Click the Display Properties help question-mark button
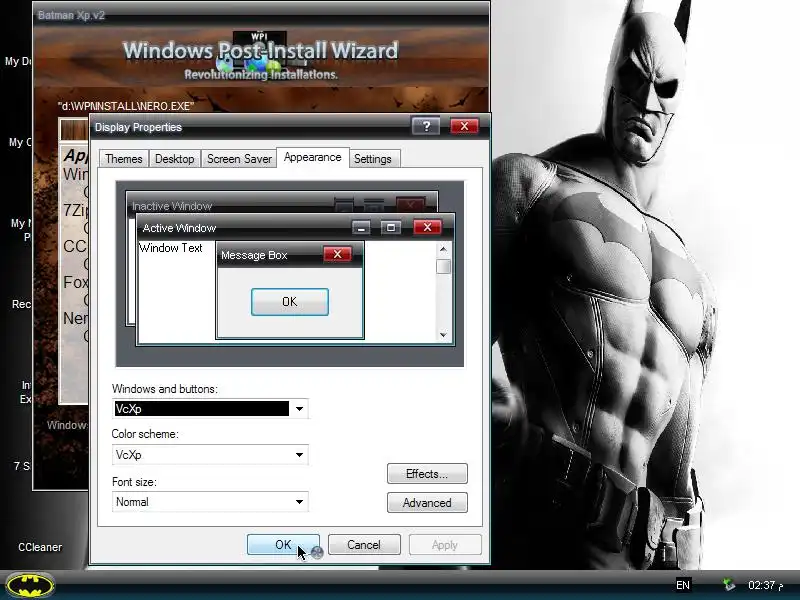Viewport: 800px width, 600px height. pyautogui.click(x=426, y=126)
